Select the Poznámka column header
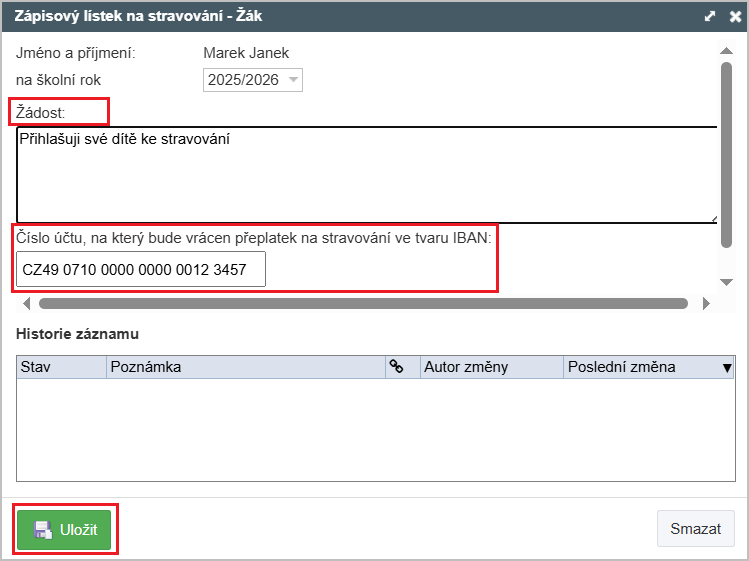 click(245, 367)
